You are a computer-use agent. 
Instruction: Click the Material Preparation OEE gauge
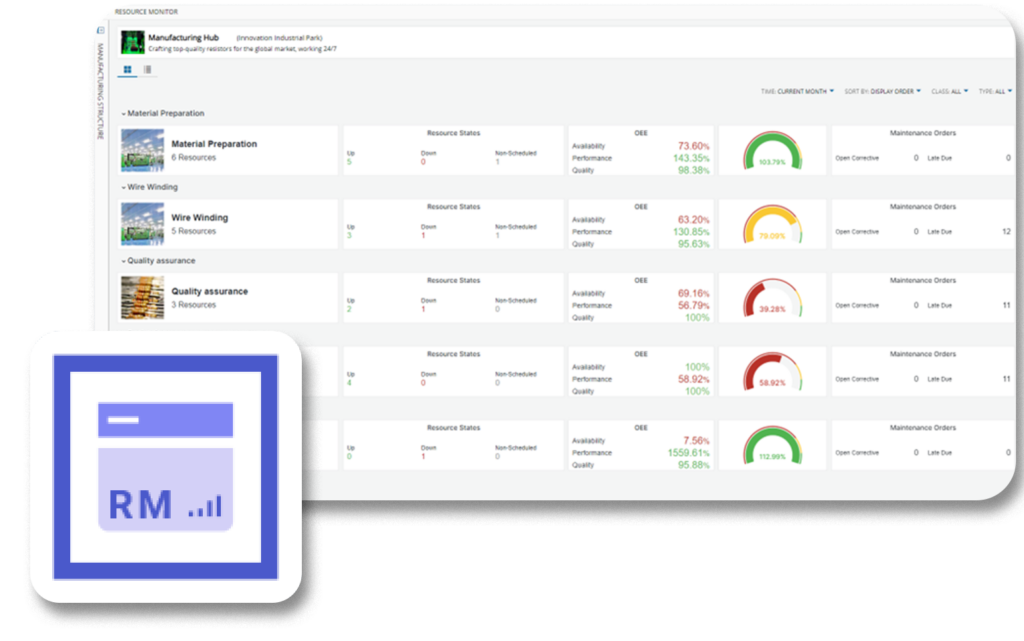(772, 151)
